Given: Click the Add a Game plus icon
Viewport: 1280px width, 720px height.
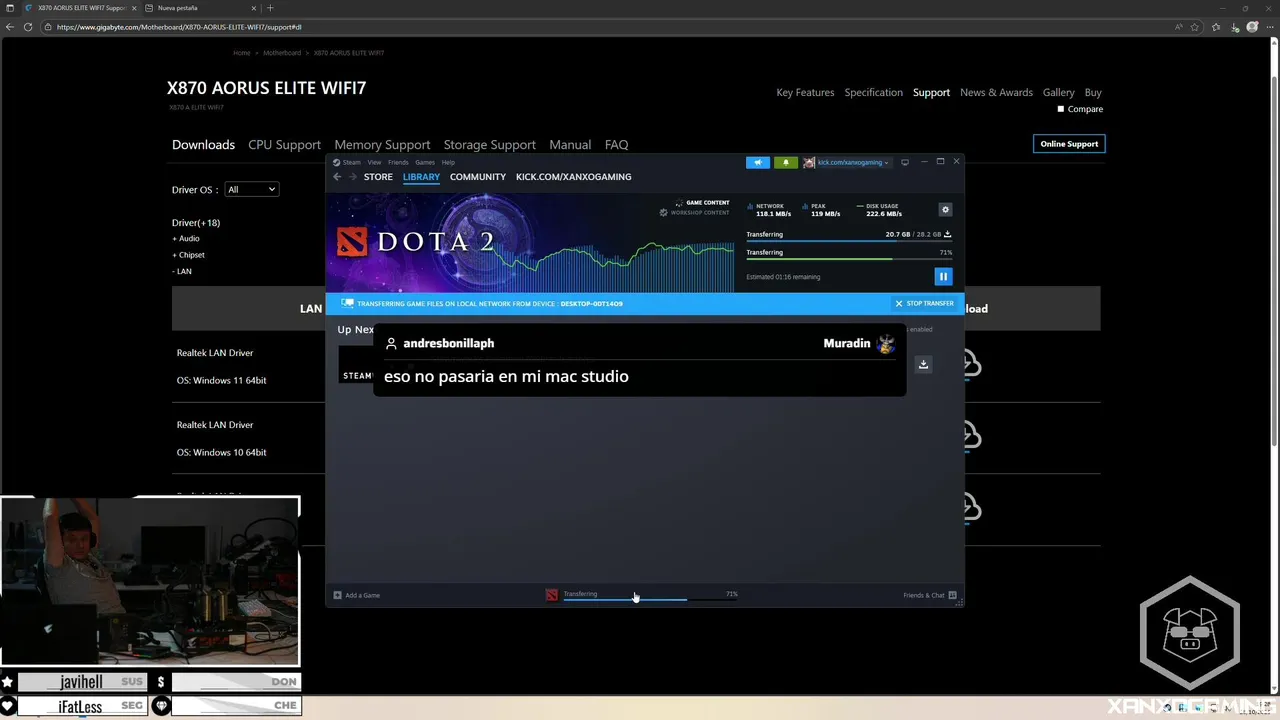Looking at the screenshot, I should point(337,595).
